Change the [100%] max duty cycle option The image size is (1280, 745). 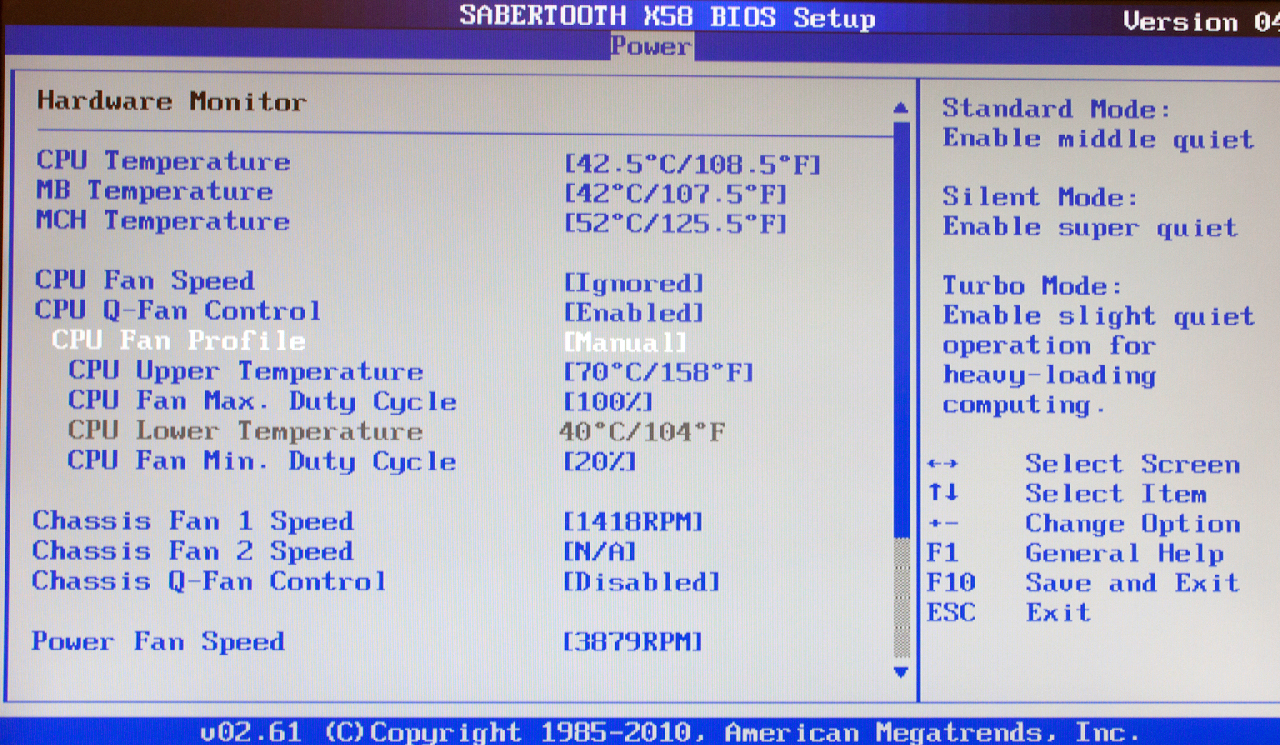(609, 402)
